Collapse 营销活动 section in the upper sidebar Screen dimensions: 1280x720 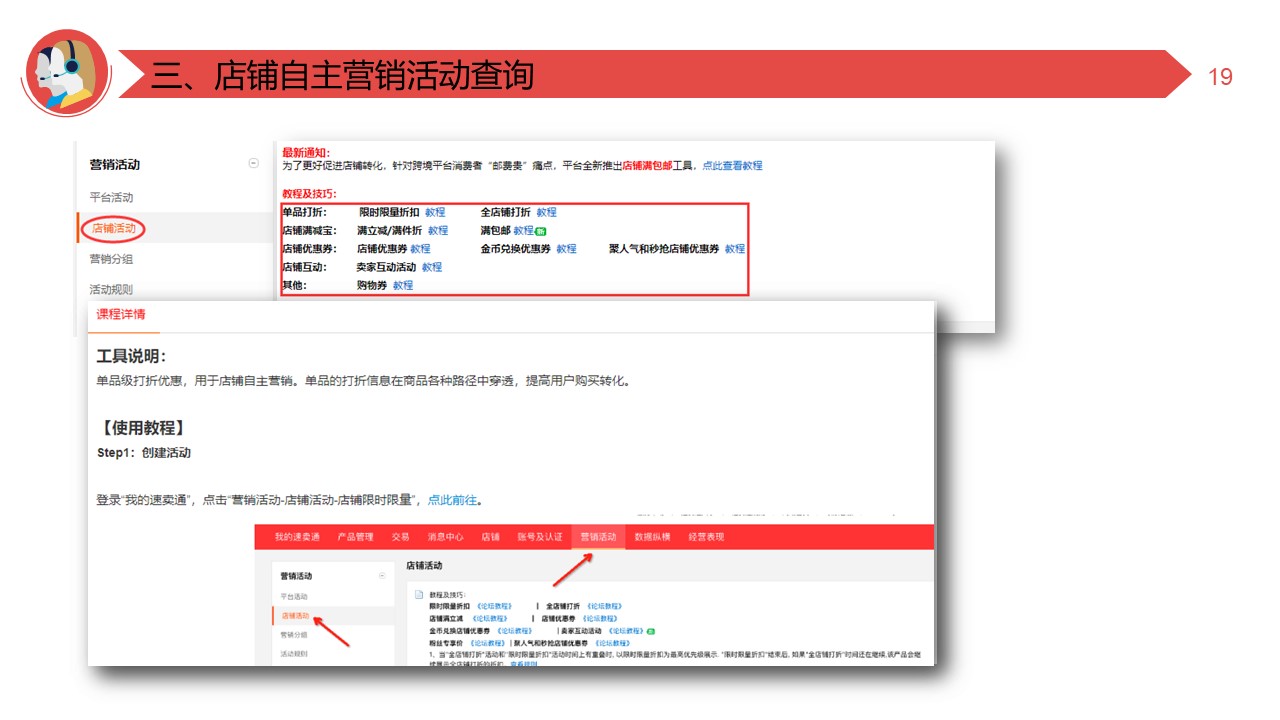tap(253, 164)
